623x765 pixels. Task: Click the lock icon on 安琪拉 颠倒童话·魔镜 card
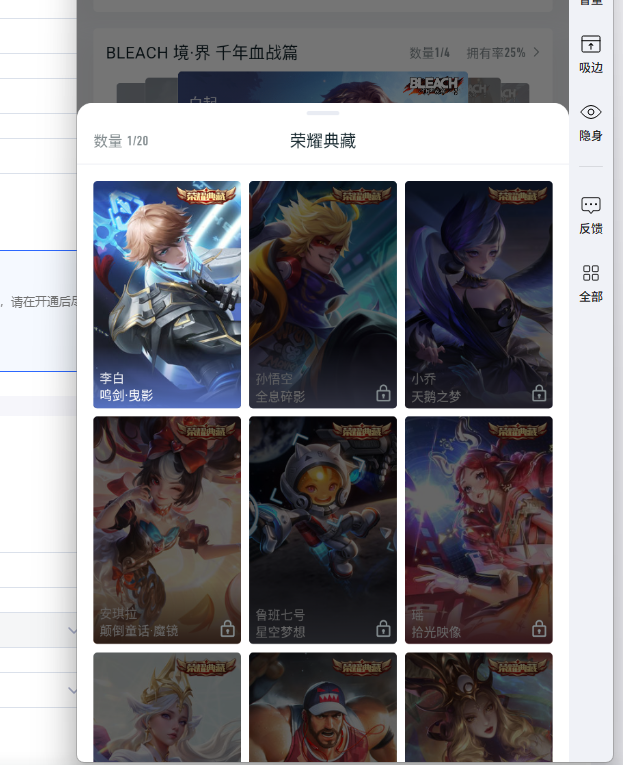pyautogui.click(x=227, y=628)
